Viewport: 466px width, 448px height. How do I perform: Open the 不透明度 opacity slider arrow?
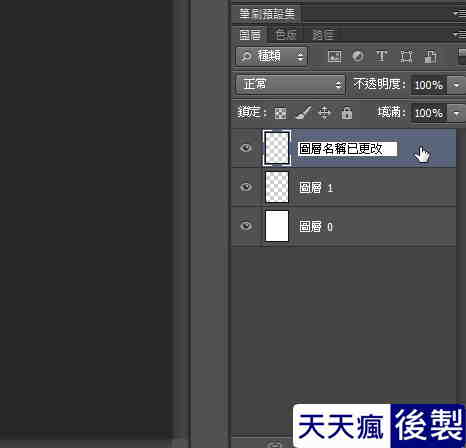pyautogui.click(x=456, y=85)
